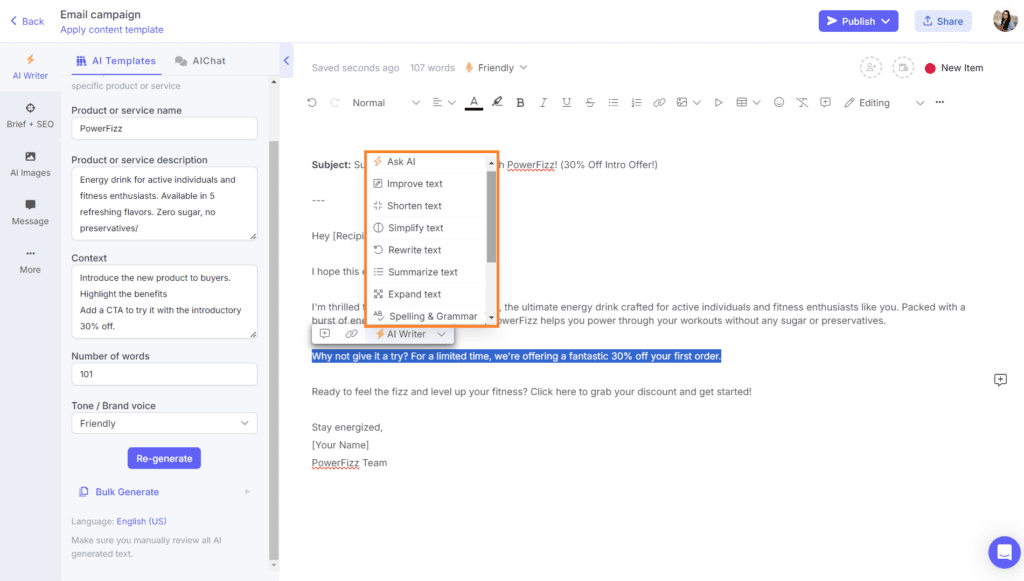Image resolution: width=1024 pixels, height=581 pixels.
Task: Choose Improve text from the menu
Action: tap(427, 183)
